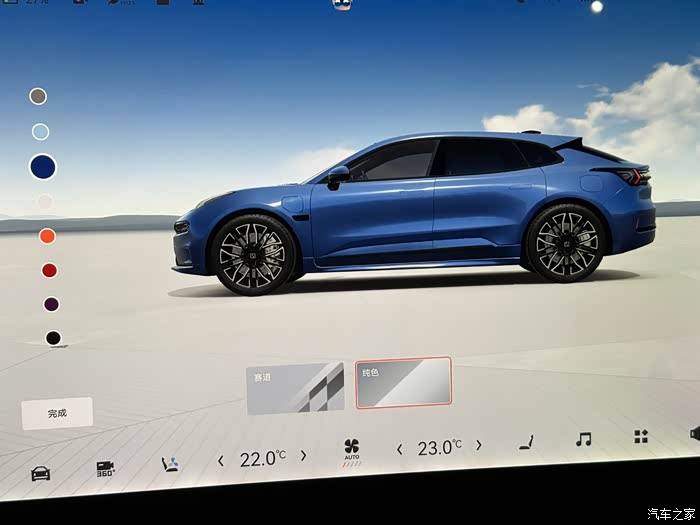
Task: Pick the orange paint color
Action: (47, 236)
